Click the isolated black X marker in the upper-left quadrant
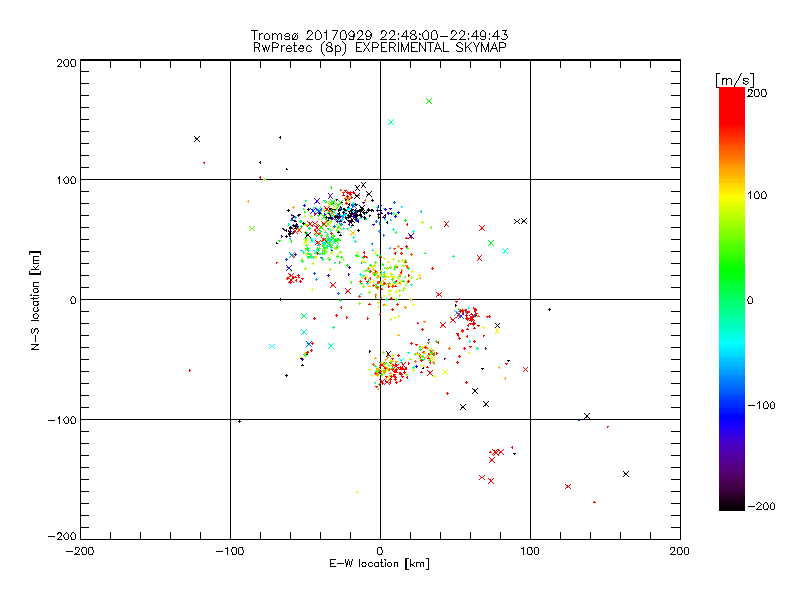 [x=197, y=139]
